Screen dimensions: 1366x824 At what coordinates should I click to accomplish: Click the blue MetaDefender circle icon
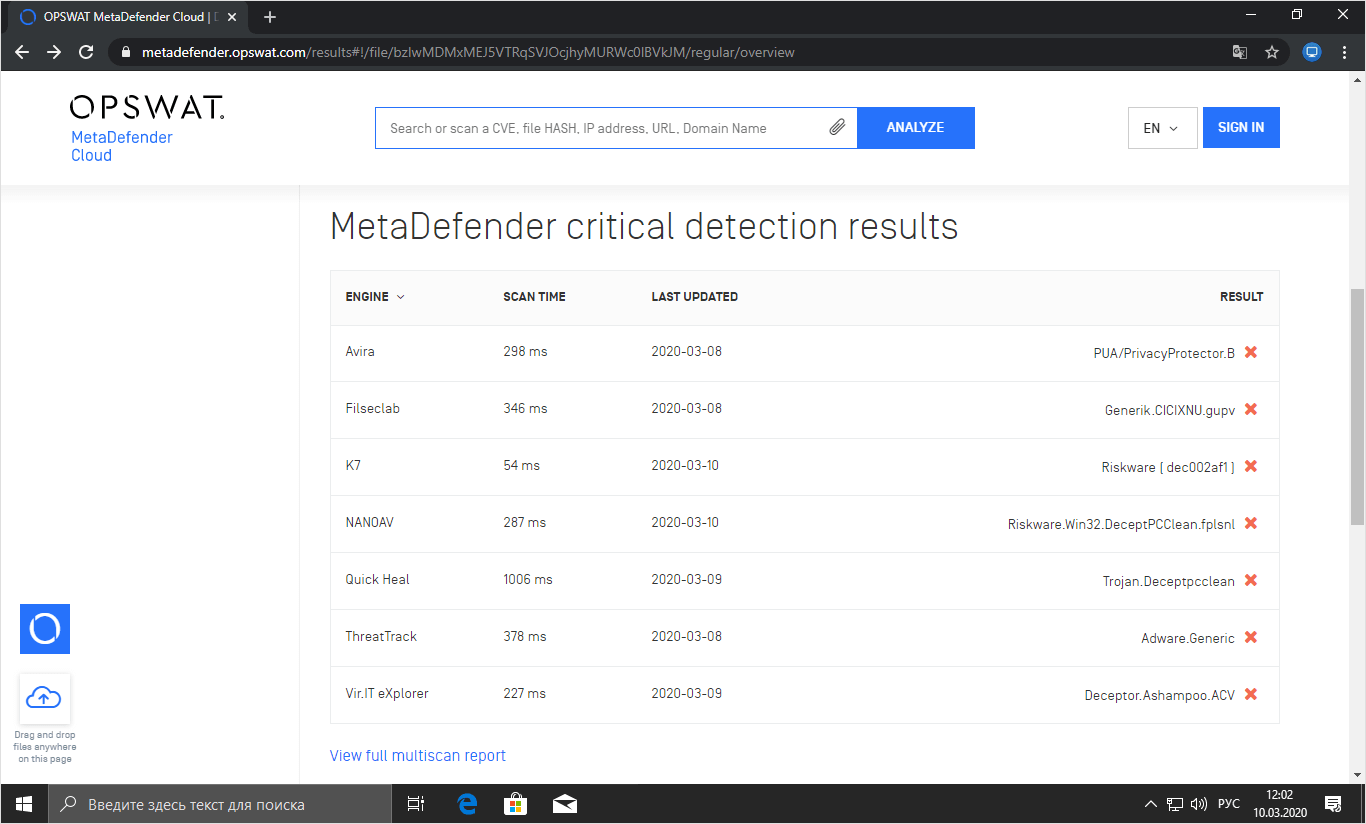point(45,629)
